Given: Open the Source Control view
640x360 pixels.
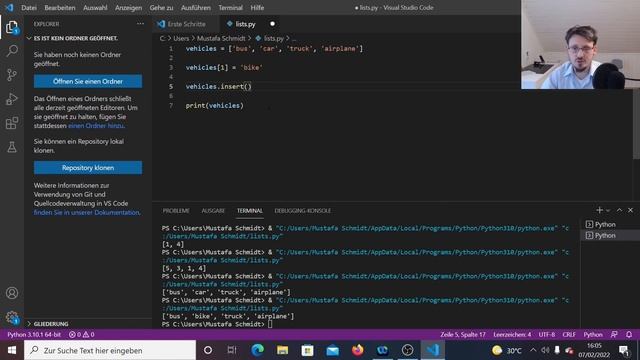Looking at the screenshot, I should click(x=12, y=75).
